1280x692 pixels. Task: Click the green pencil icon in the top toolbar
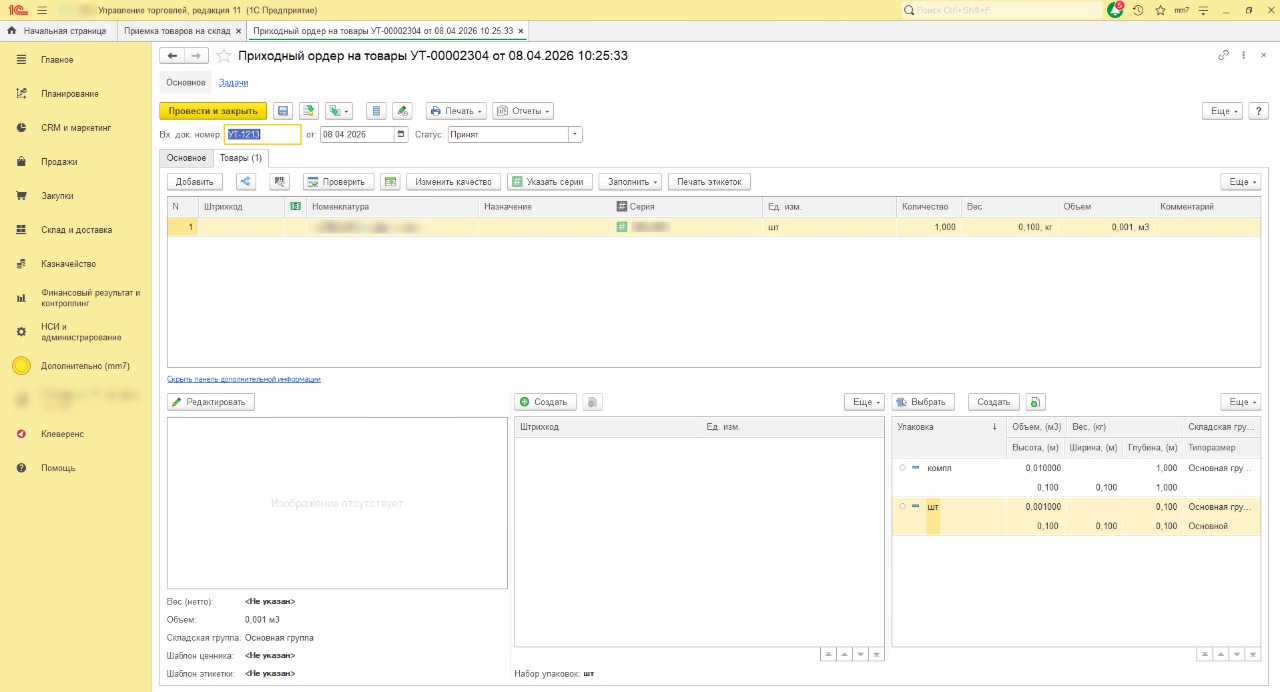pyautogui.click(x=402, y=111)
